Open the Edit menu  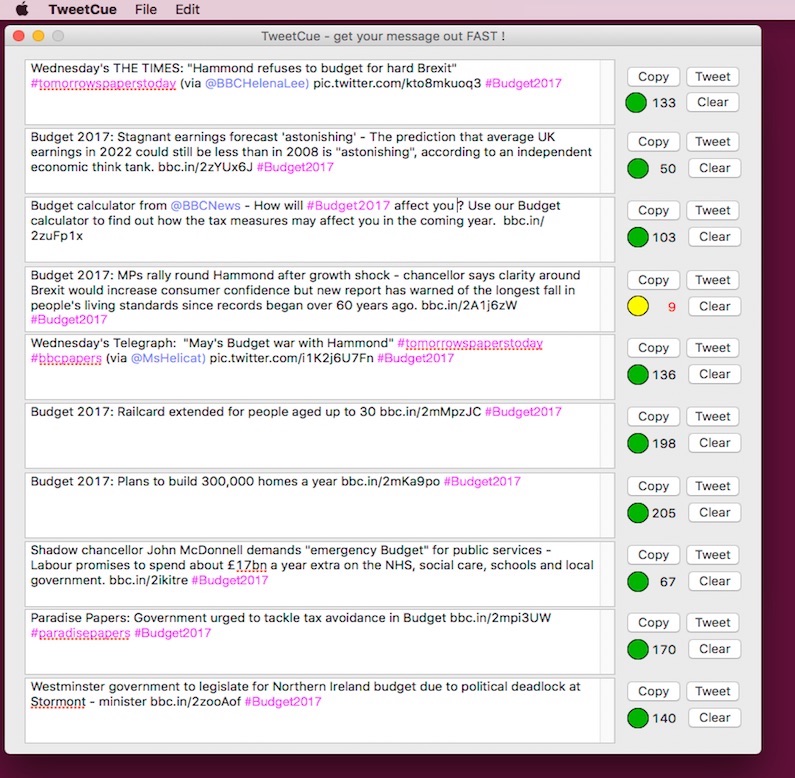(x=187, y=9)
